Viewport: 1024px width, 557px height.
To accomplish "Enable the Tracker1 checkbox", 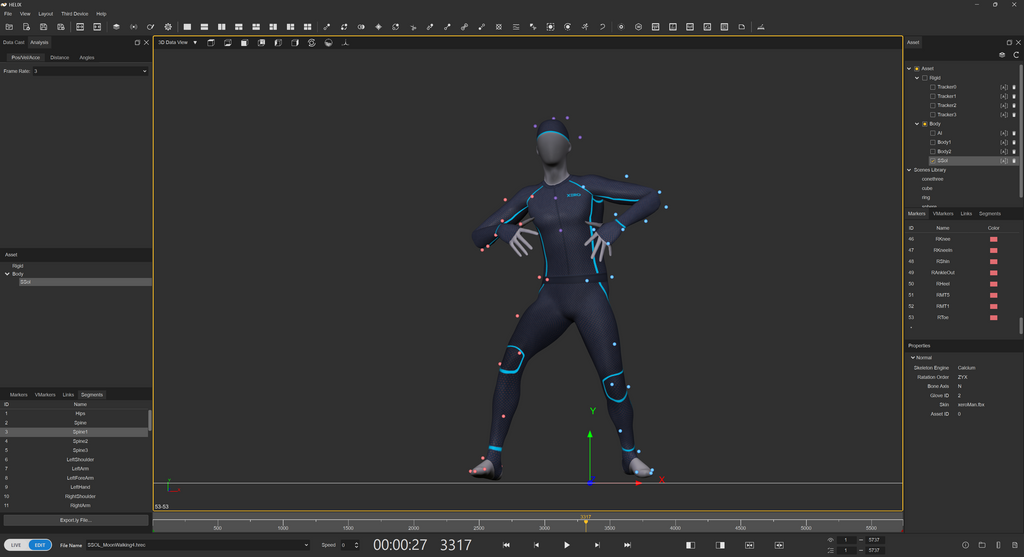I will point(933,96).
